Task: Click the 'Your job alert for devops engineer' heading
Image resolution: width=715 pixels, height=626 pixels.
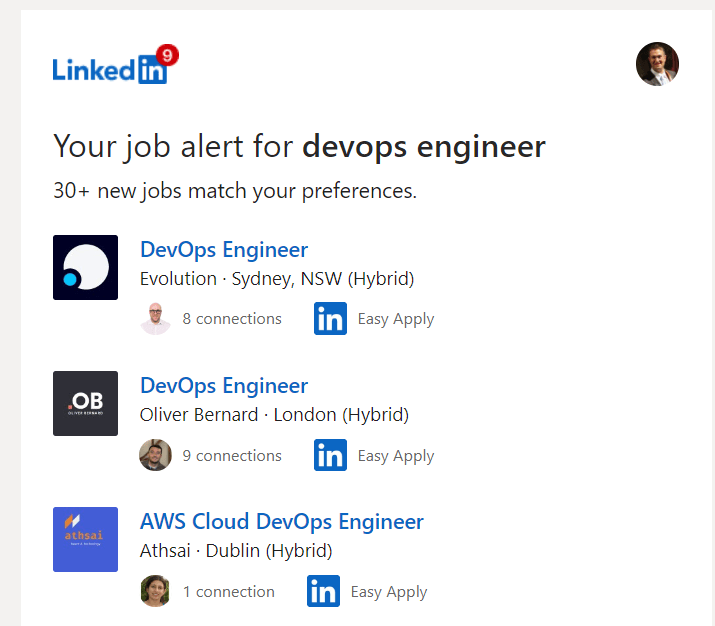Action: pyautogui.click(x=300, y=147)
